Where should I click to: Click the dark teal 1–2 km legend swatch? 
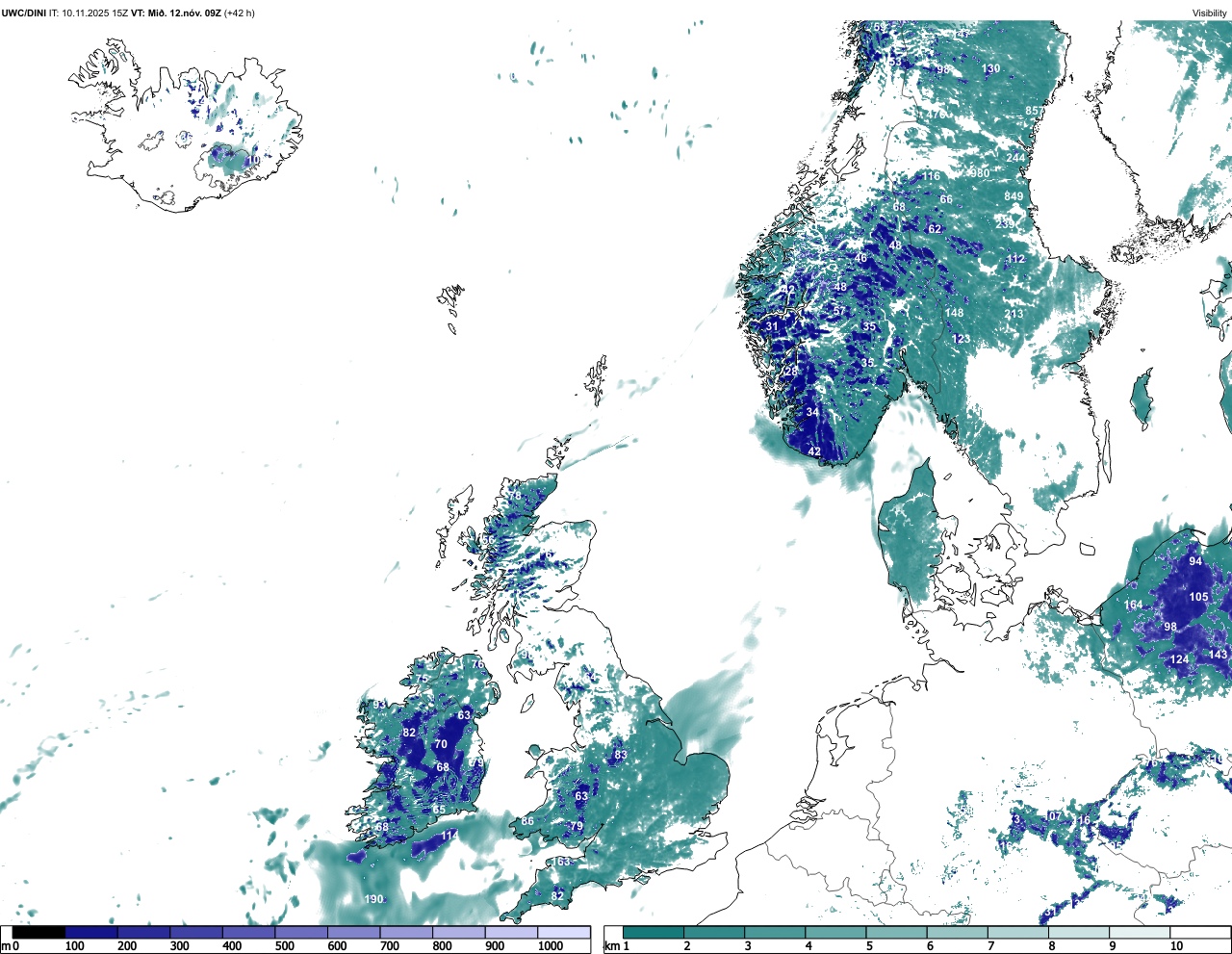point(654,933)
